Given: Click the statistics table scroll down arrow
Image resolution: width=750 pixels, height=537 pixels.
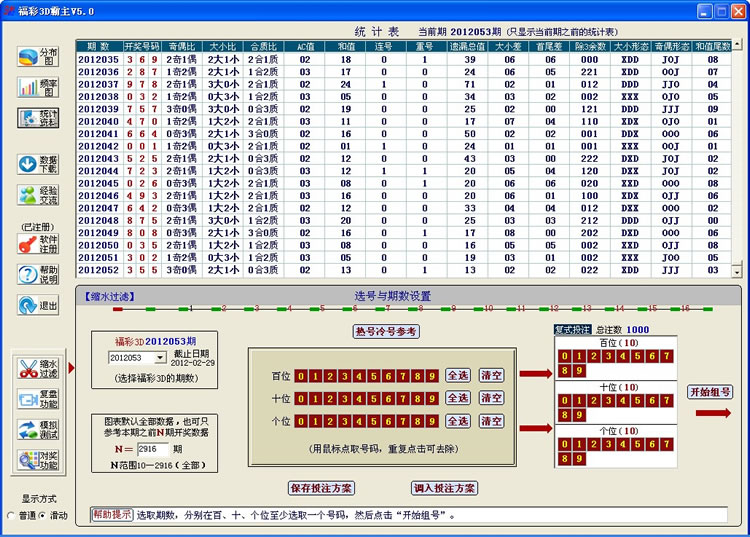Looking at the screenshot, I should click(737, 271).
